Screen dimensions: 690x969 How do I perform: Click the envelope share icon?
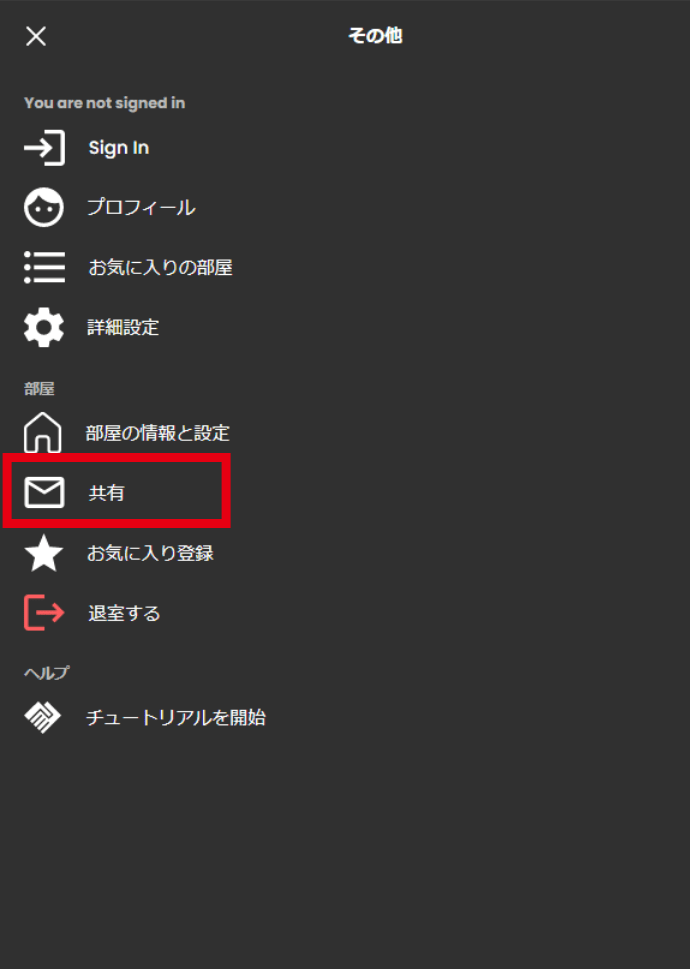[x=44, y=493]
